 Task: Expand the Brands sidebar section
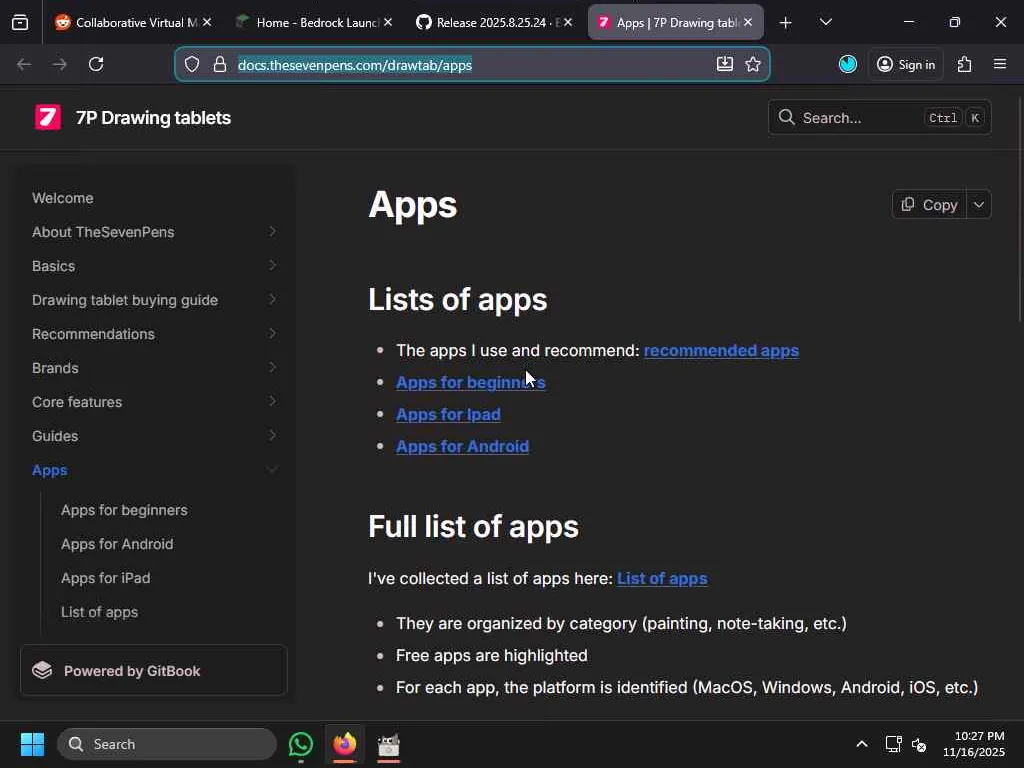pyautogui.click(x=272, y=368)
